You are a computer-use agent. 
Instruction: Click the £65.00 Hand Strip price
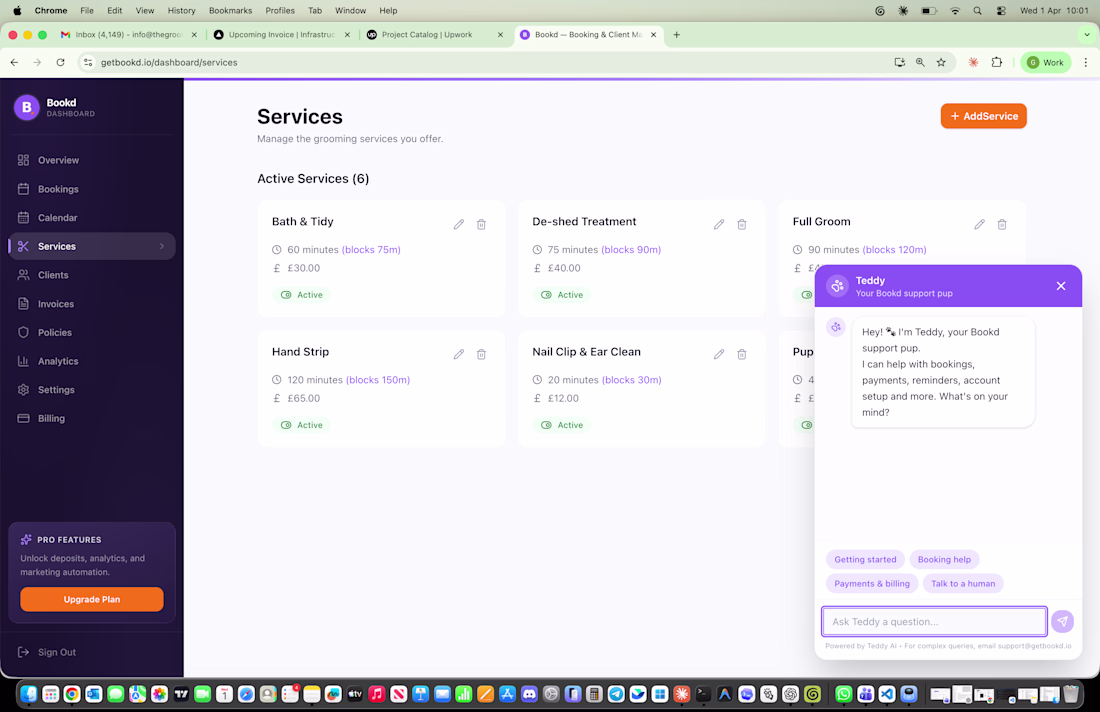click(x=304, y=398)
